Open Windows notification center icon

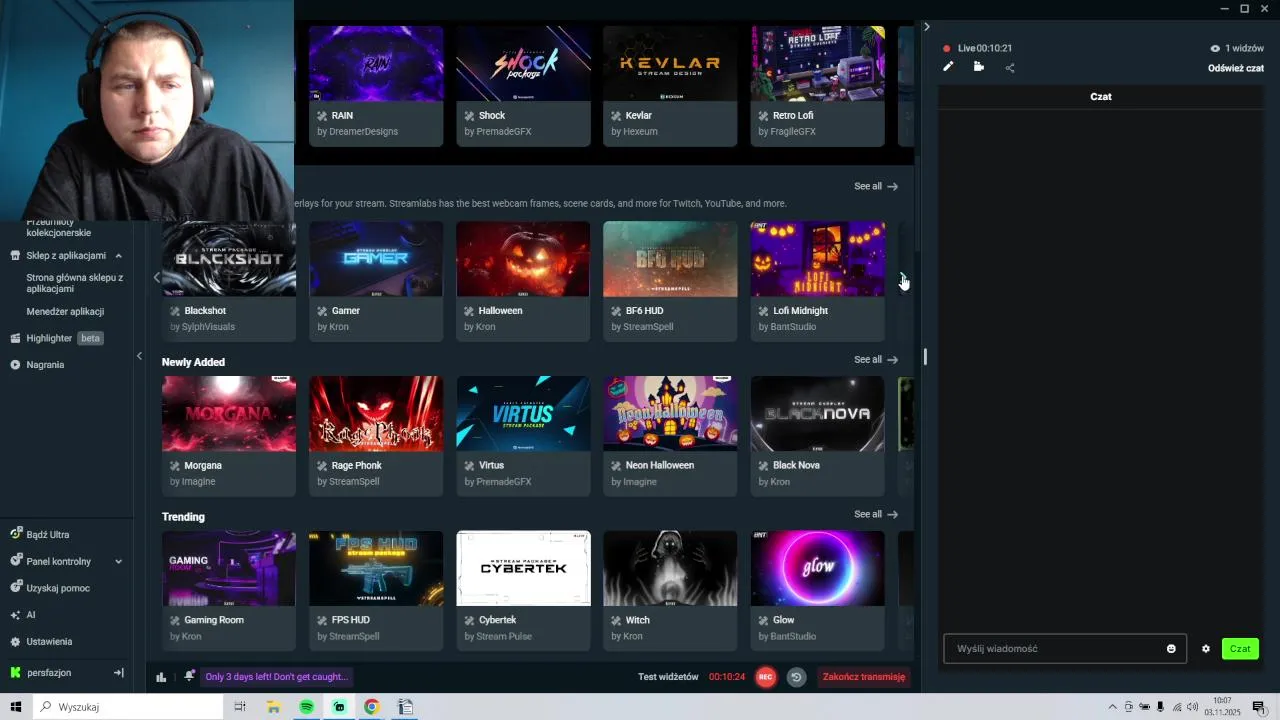(x=1259, y=707)
